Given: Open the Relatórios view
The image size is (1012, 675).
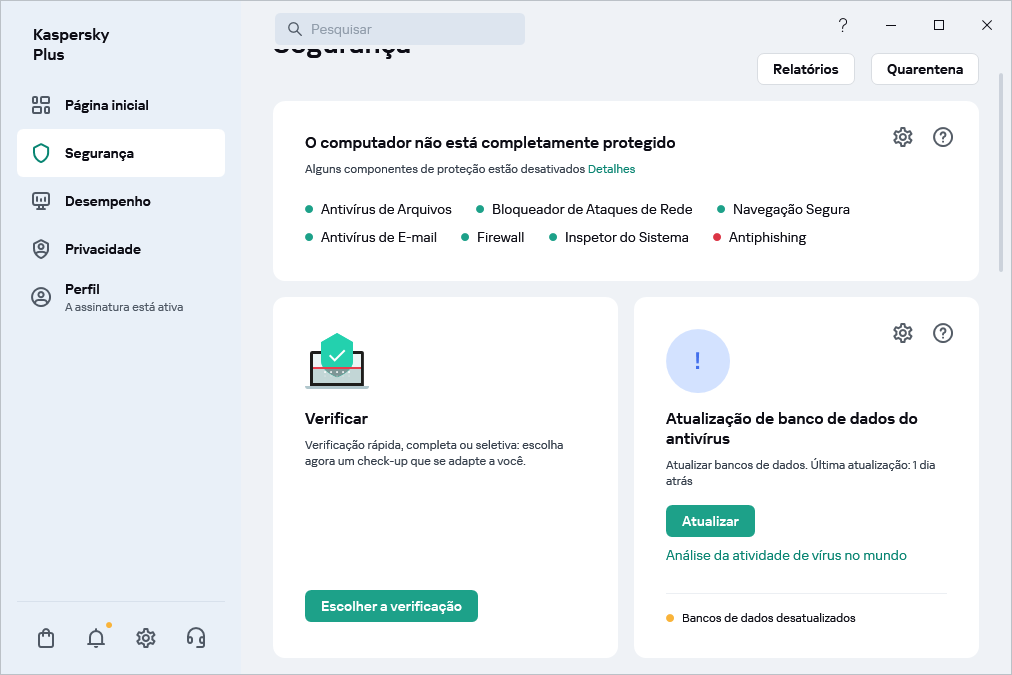Looking at the screenshot, I should [805, 69].
